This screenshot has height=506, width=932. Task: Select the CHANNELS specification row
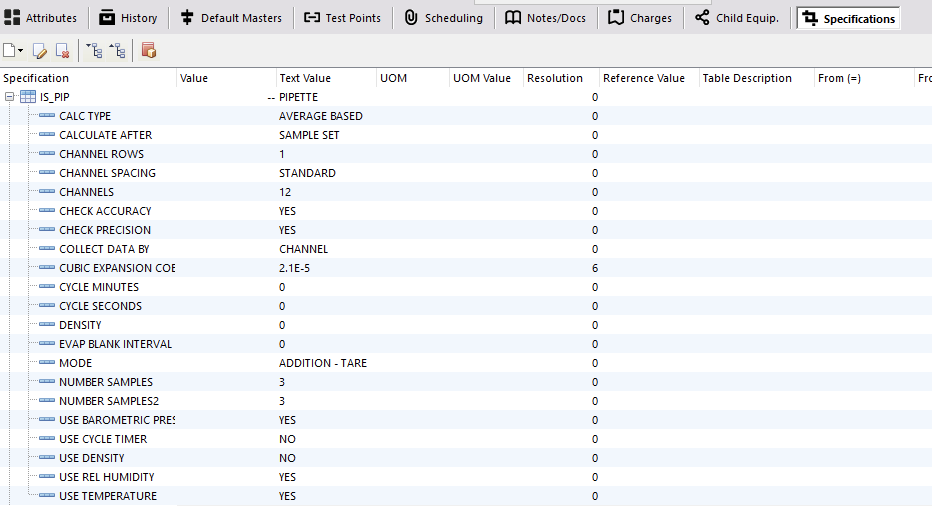[x=87, y=192]
